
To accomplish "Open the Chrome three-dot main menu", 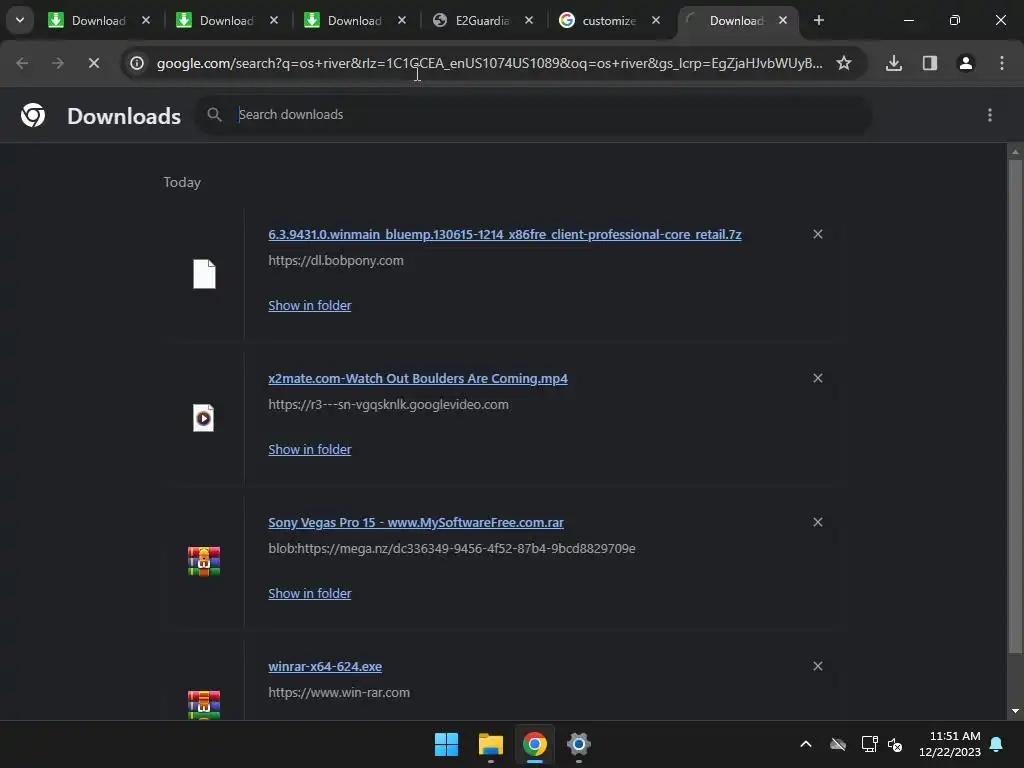I will pos(1002,63).
